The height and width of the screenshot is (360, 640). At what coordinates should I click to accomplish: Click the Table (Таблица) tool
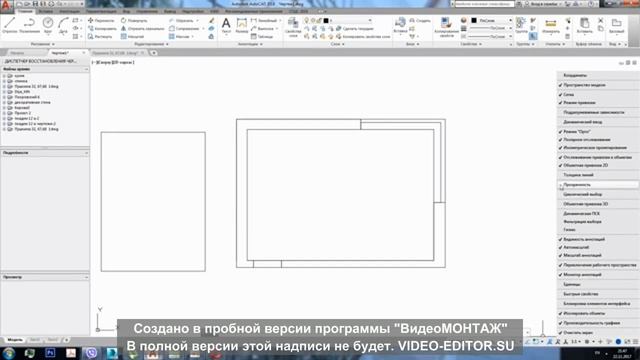[262, 36]
